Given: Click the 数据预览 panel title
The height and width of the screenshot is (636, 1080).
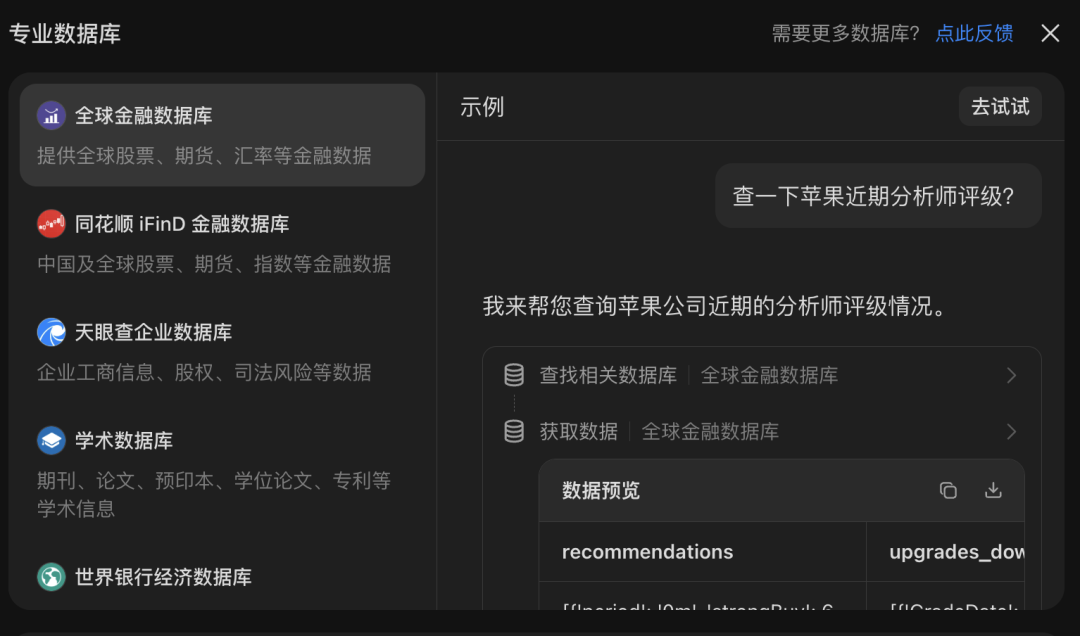Looking at the screenshot, I should (601, 490).
